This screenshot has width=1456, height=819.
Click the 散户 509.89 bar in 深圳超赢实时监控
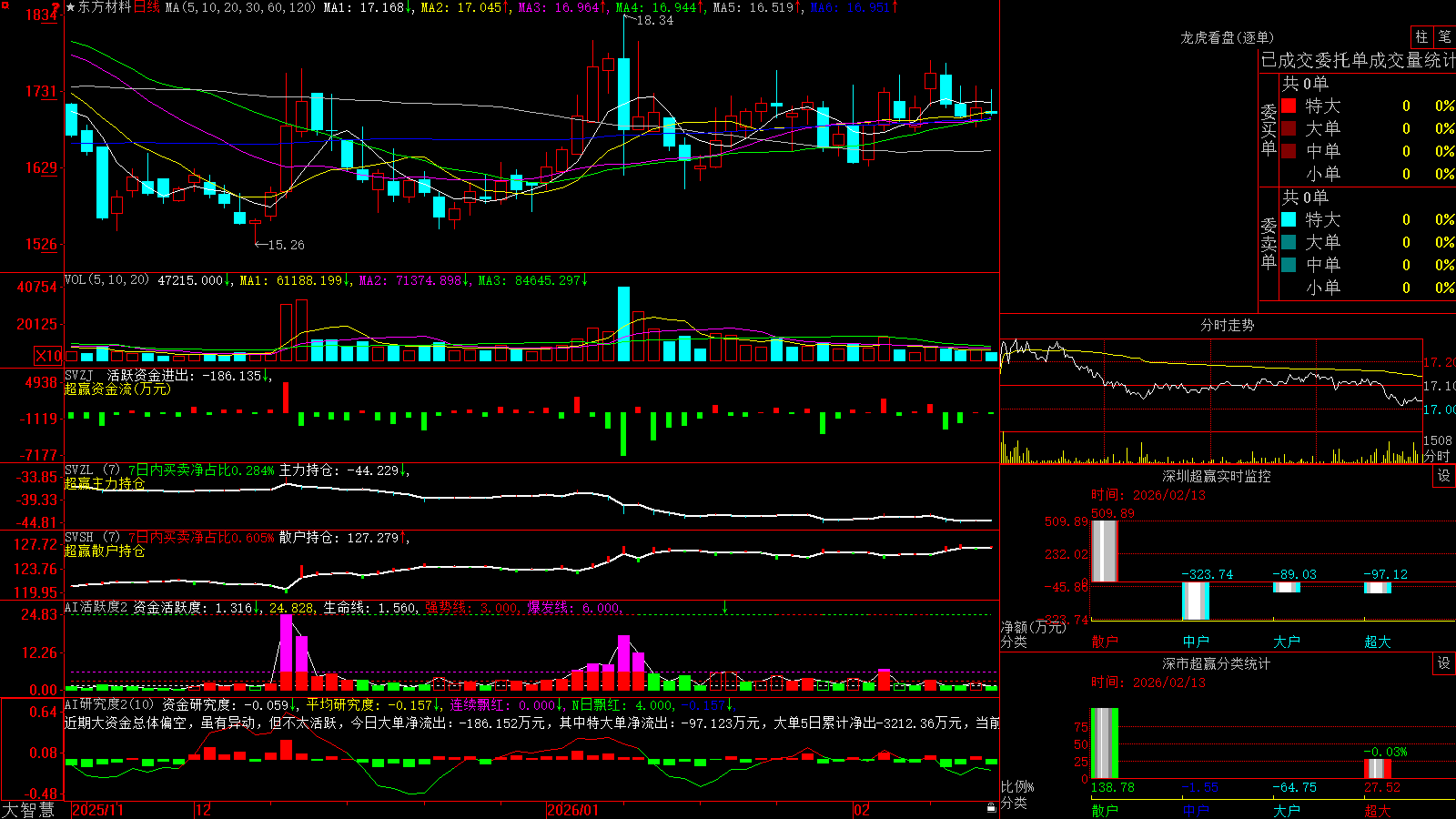coord(1104,551)
